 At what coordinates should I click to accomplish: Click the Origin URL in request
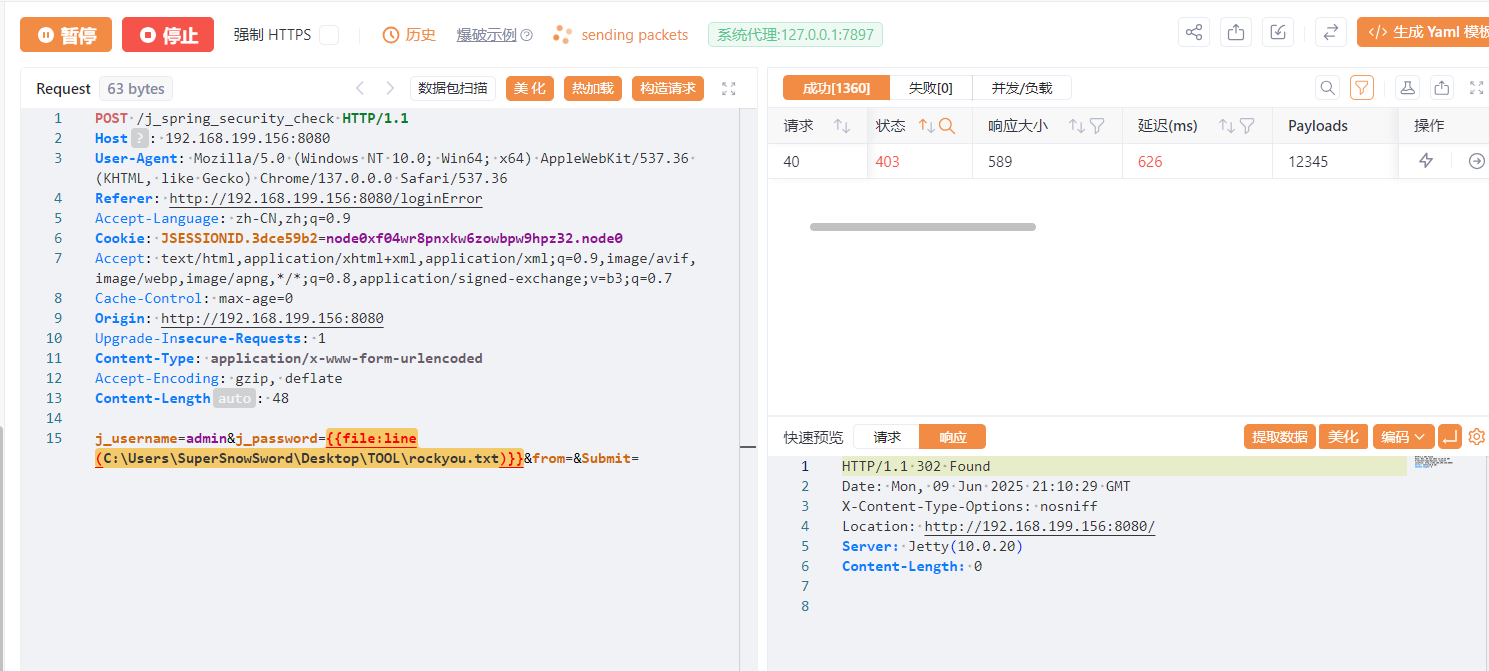tap(272, 318)
